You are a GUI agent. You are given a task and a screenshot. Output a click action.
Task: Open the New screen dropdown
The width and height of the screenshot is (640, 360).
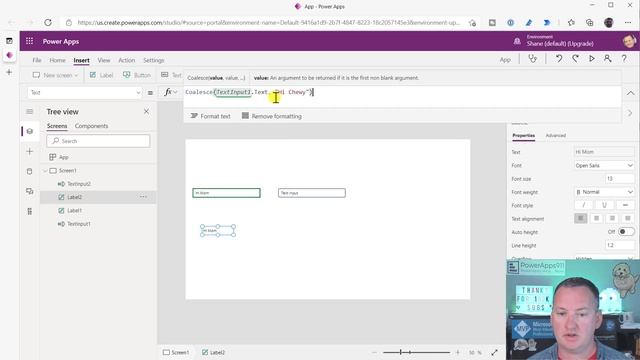point(55,75)
